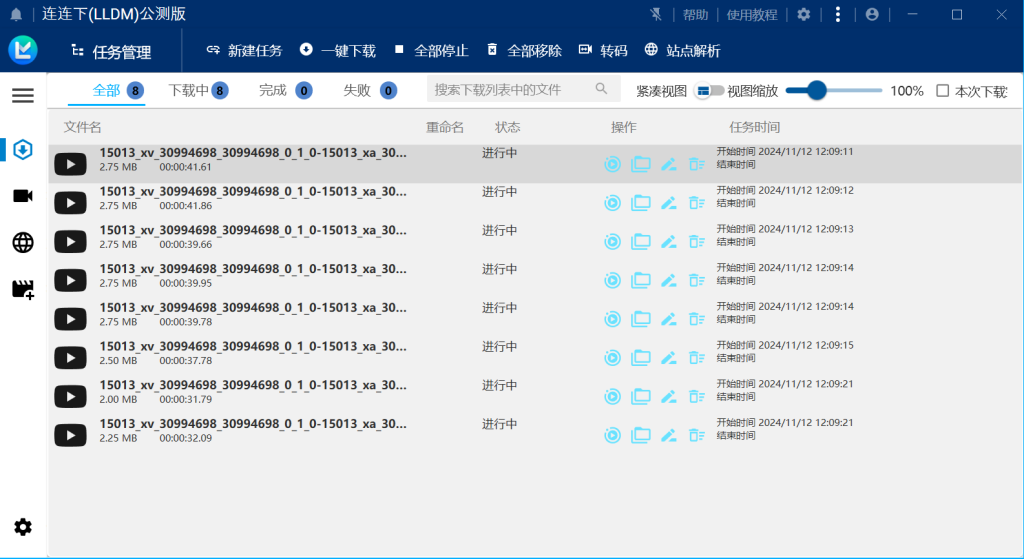This screenshot has height=559, width=1024.
Task: Click the notification bell in title bar
Action: pyautogui.click(x=16, y=14)
